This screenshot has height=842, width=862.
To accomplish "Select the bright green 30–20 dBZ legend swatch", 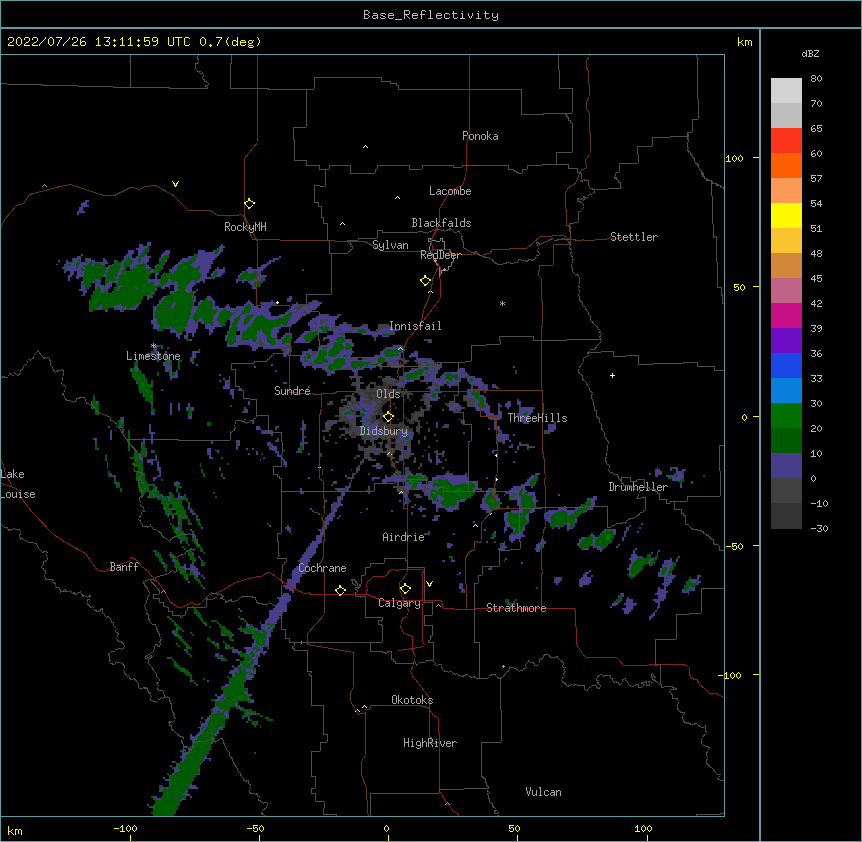I will pos(786,416).
